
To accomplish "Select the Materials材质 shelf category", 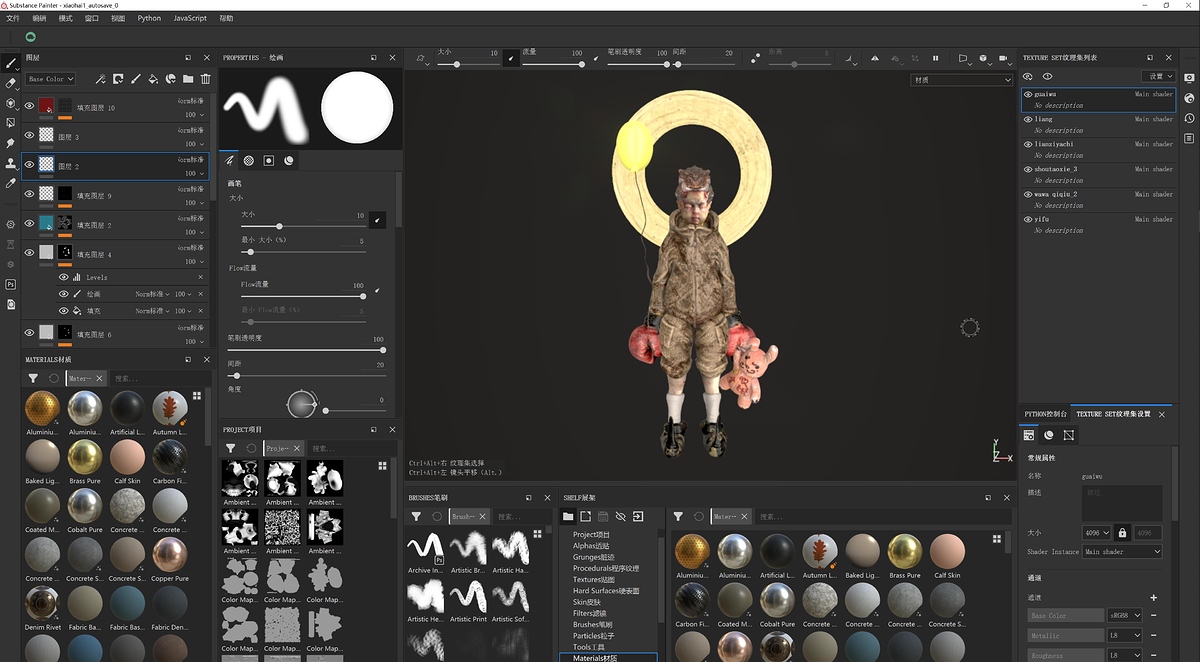I will [x=609, y=658].
